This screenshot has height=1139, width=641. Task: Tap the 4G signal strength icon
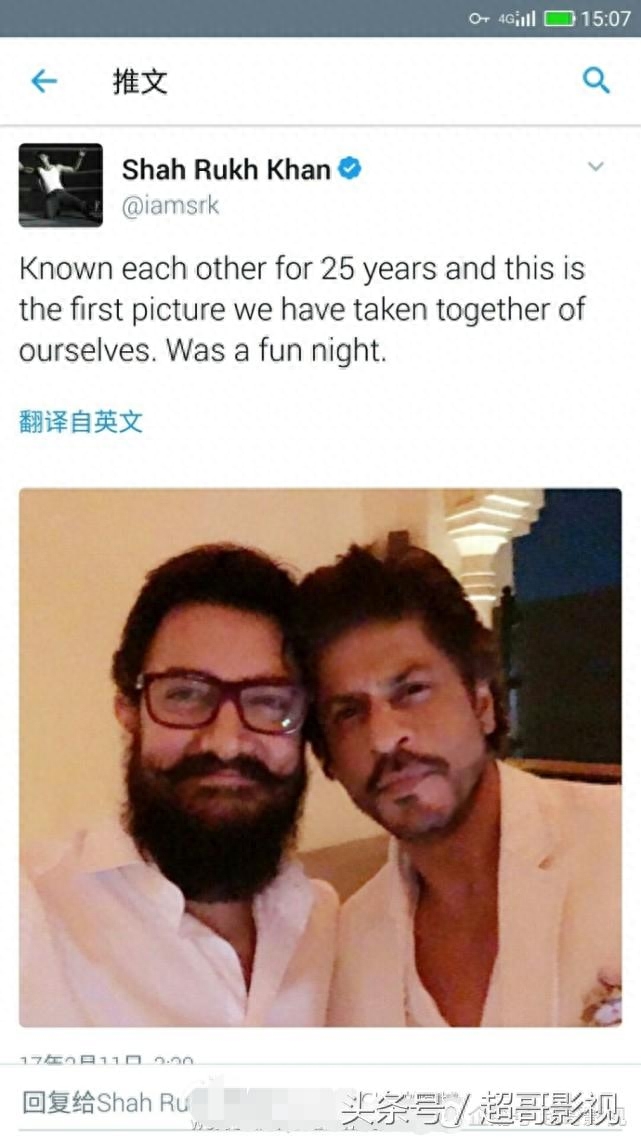pos(517,18)
